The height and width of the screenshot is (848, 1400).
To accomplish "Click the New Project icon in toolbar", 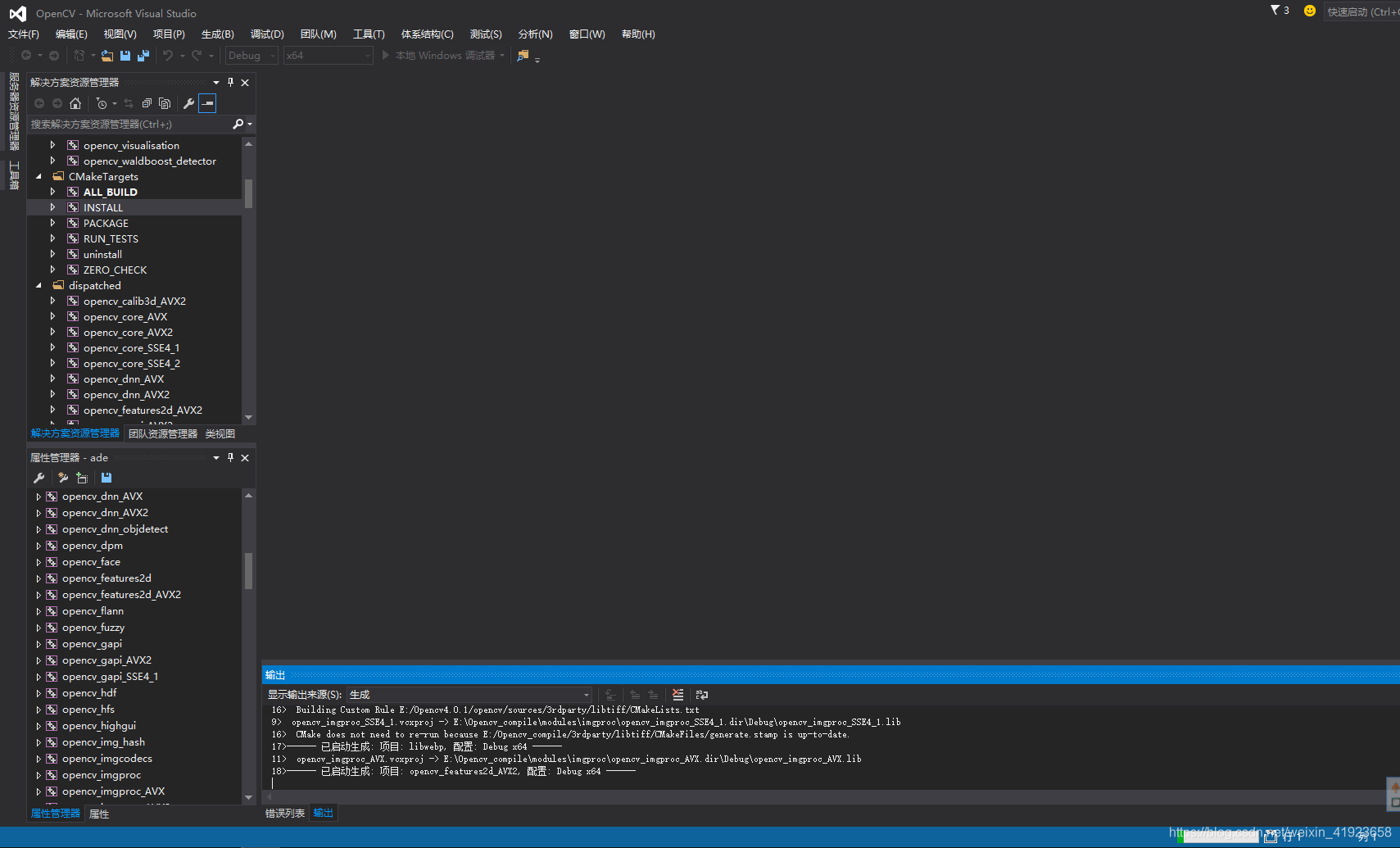I will pyautogui.click(x=79, y=56).
